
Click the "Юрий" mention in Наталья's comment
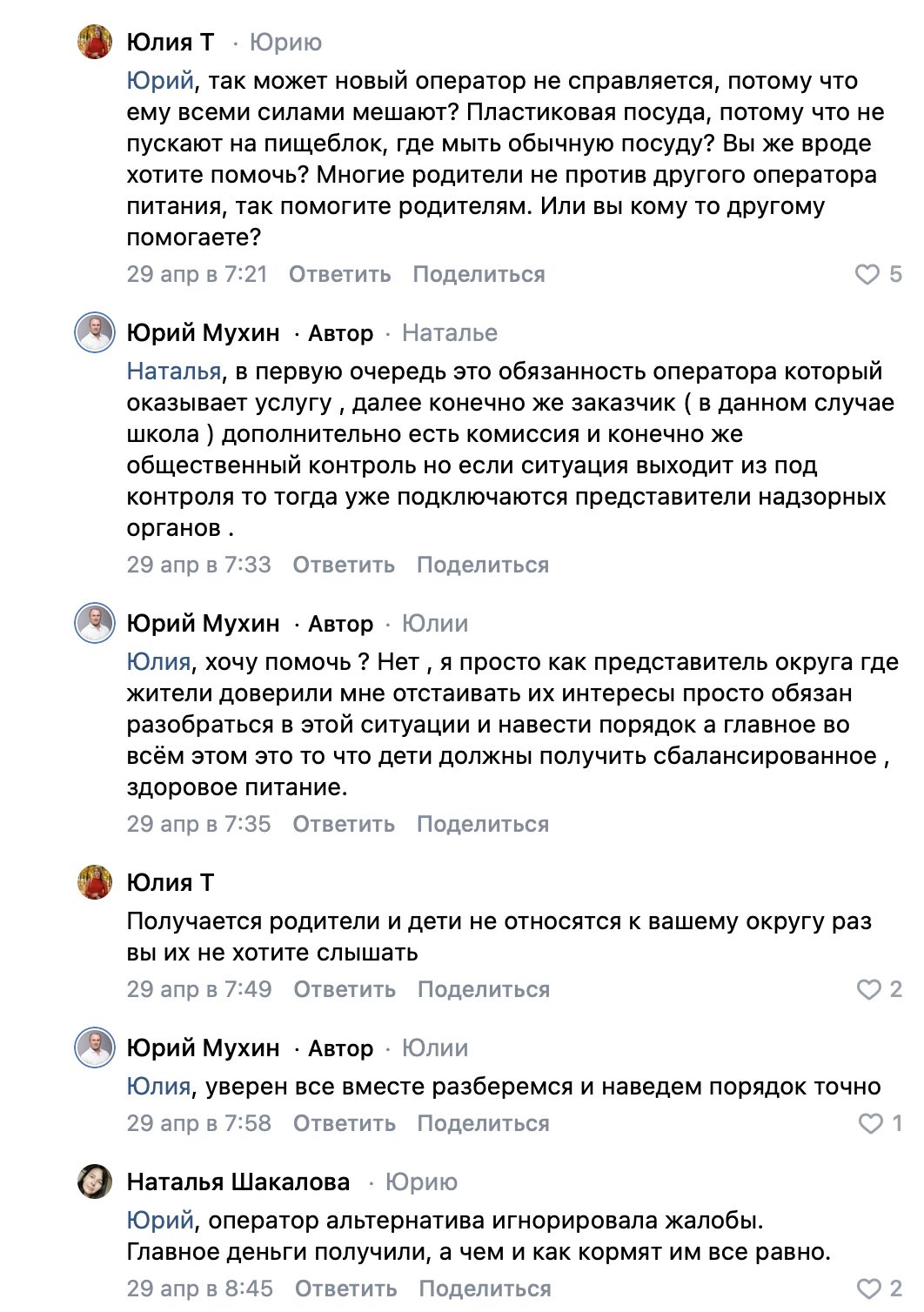click(160, 1221)
